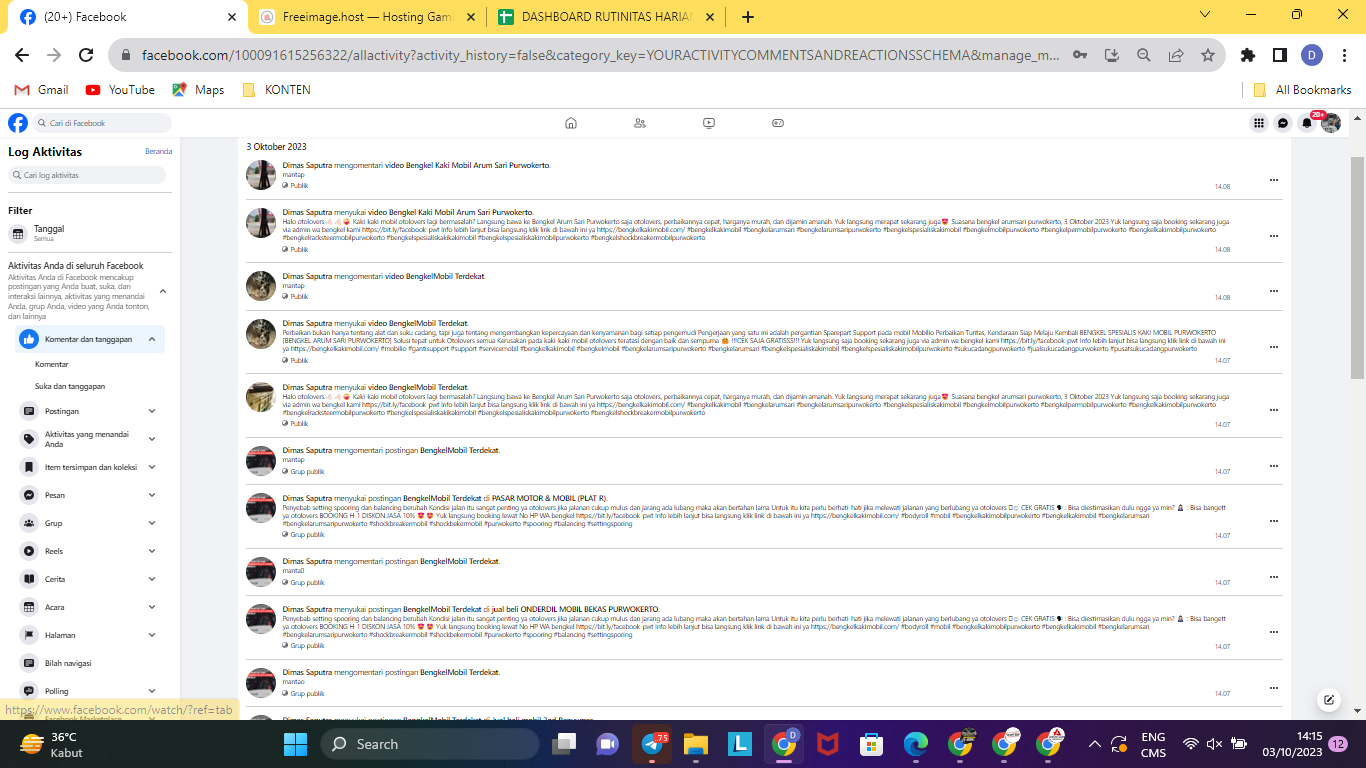The width and height of the screenshot is (1366, 768).
Task: Reload the current page
Action: [x=86, y=55]
